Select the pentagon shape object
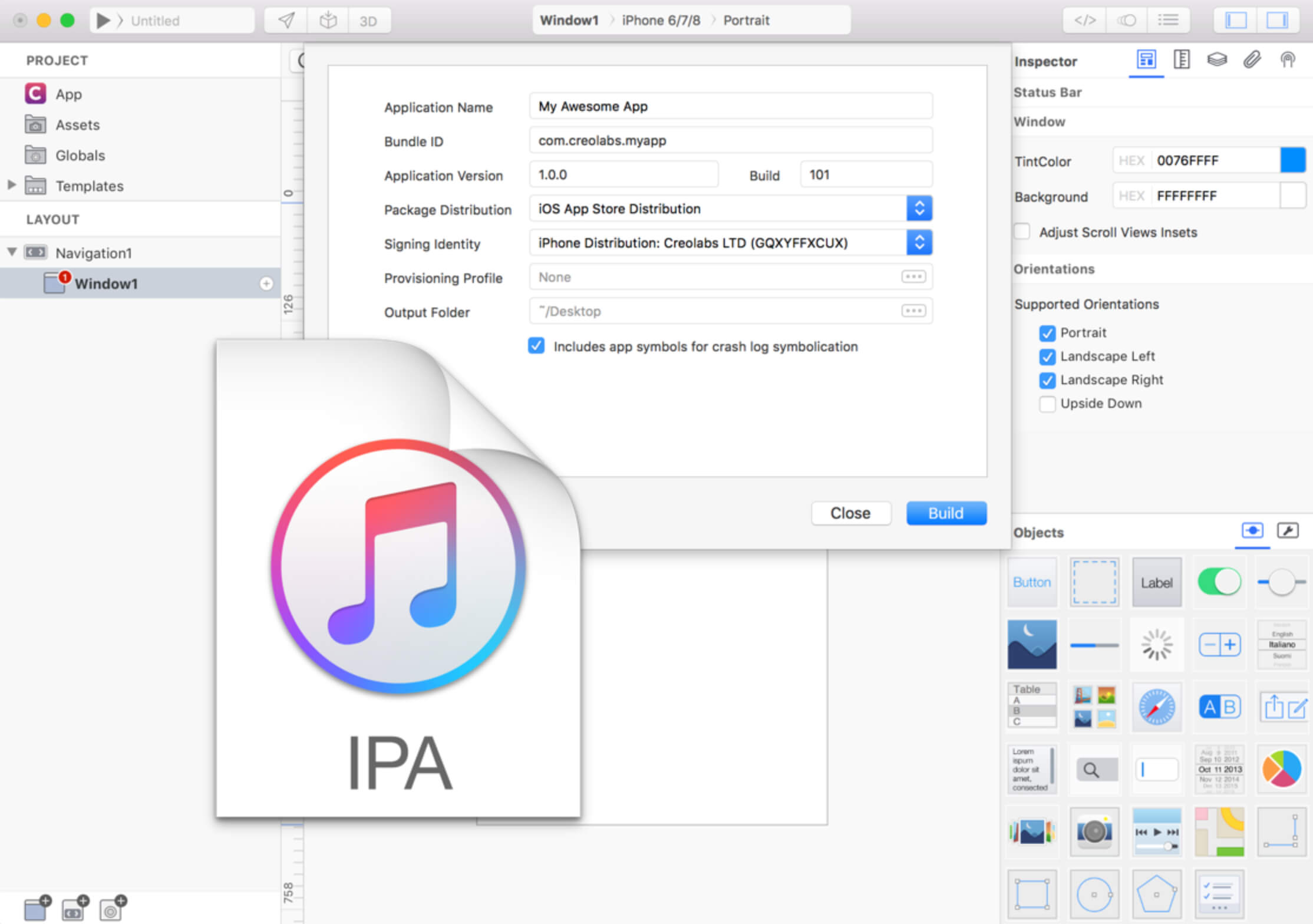Image resolution: width=1313 pixels, height=924 pixels. pos(1157,894)
